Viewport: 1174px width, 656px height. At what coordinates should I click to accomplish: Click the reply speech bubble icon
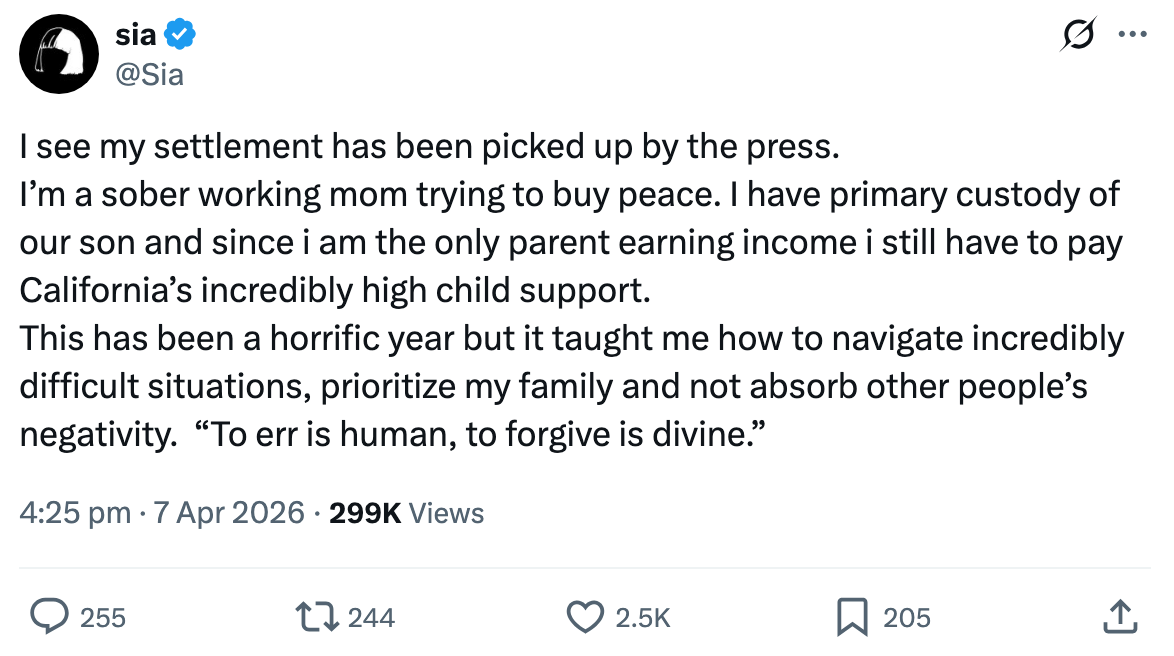(x=49, y=616)
